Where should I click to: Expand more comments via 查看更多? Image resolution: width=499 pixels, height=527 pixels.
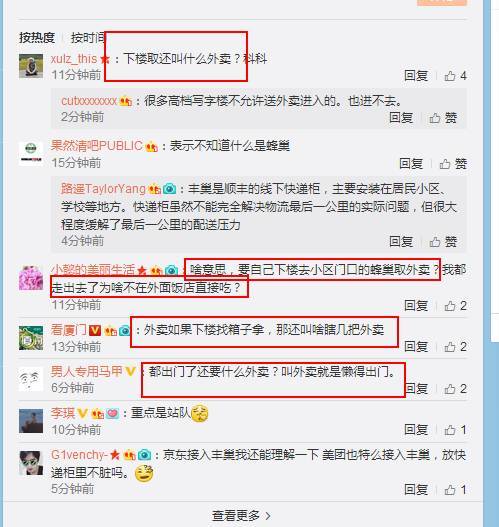[241, 516]
